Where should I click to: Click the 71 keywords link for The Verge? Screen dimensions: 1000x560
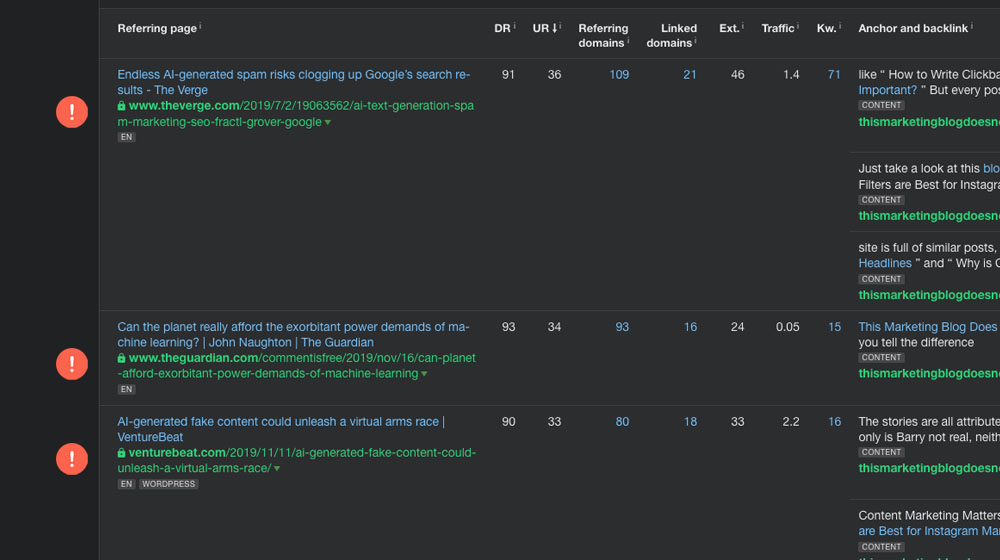coord(834,75)
